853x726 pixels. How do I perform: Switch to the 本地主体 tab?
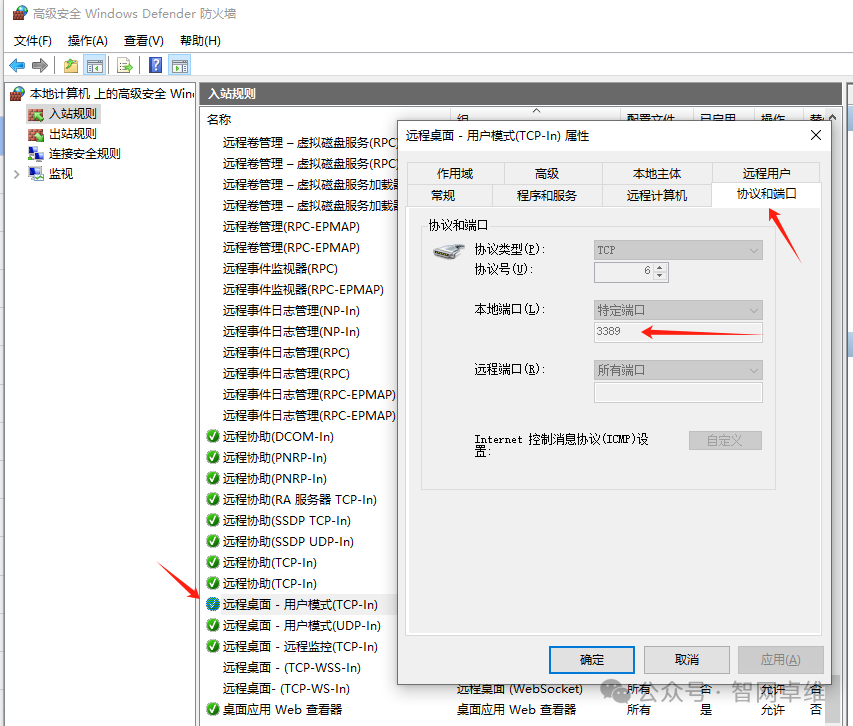pyautogui.click(x=657, y=173)
